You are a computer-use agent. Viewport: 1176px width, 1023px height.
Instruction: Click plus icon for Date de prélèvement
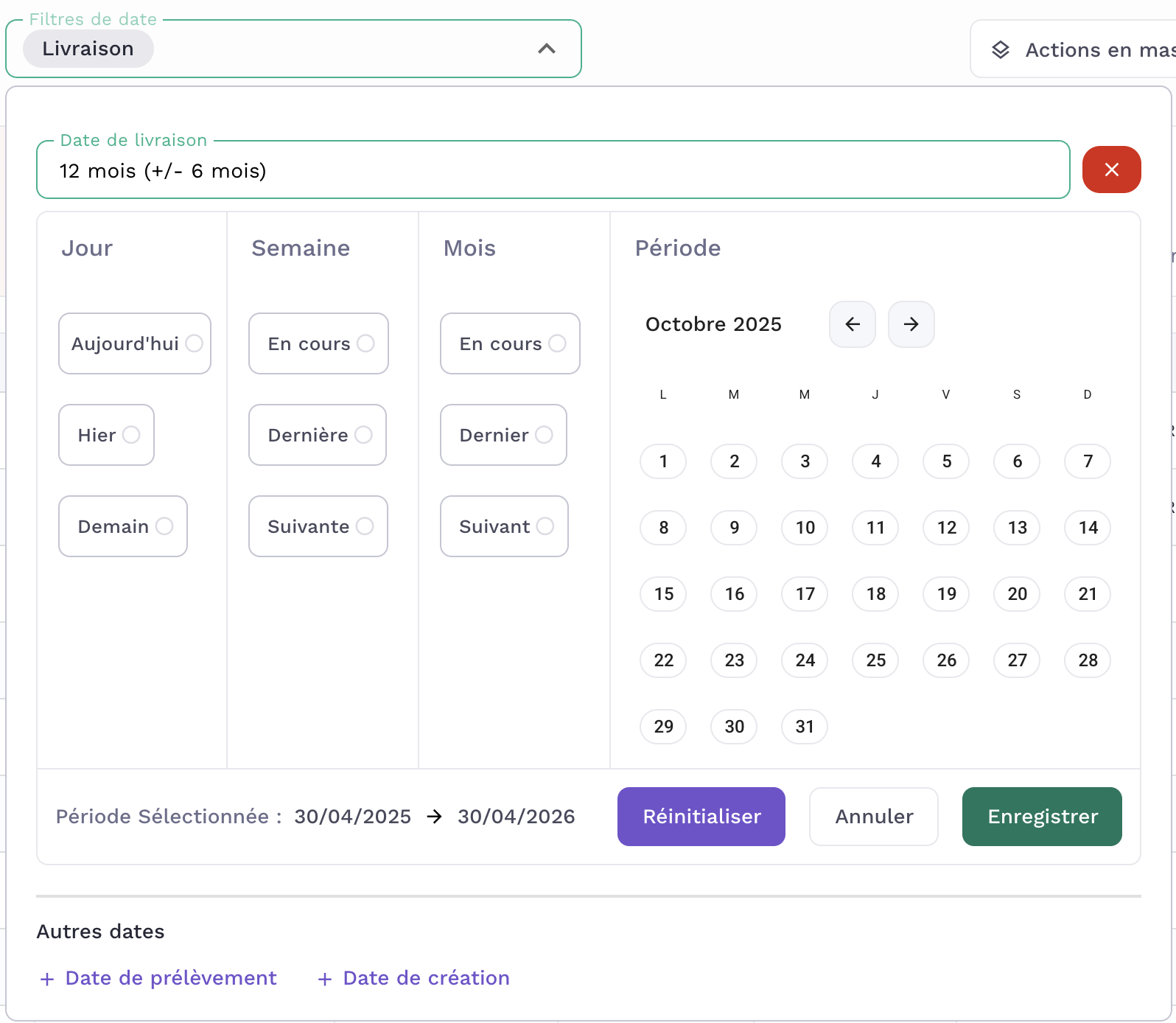coord(47,979)
